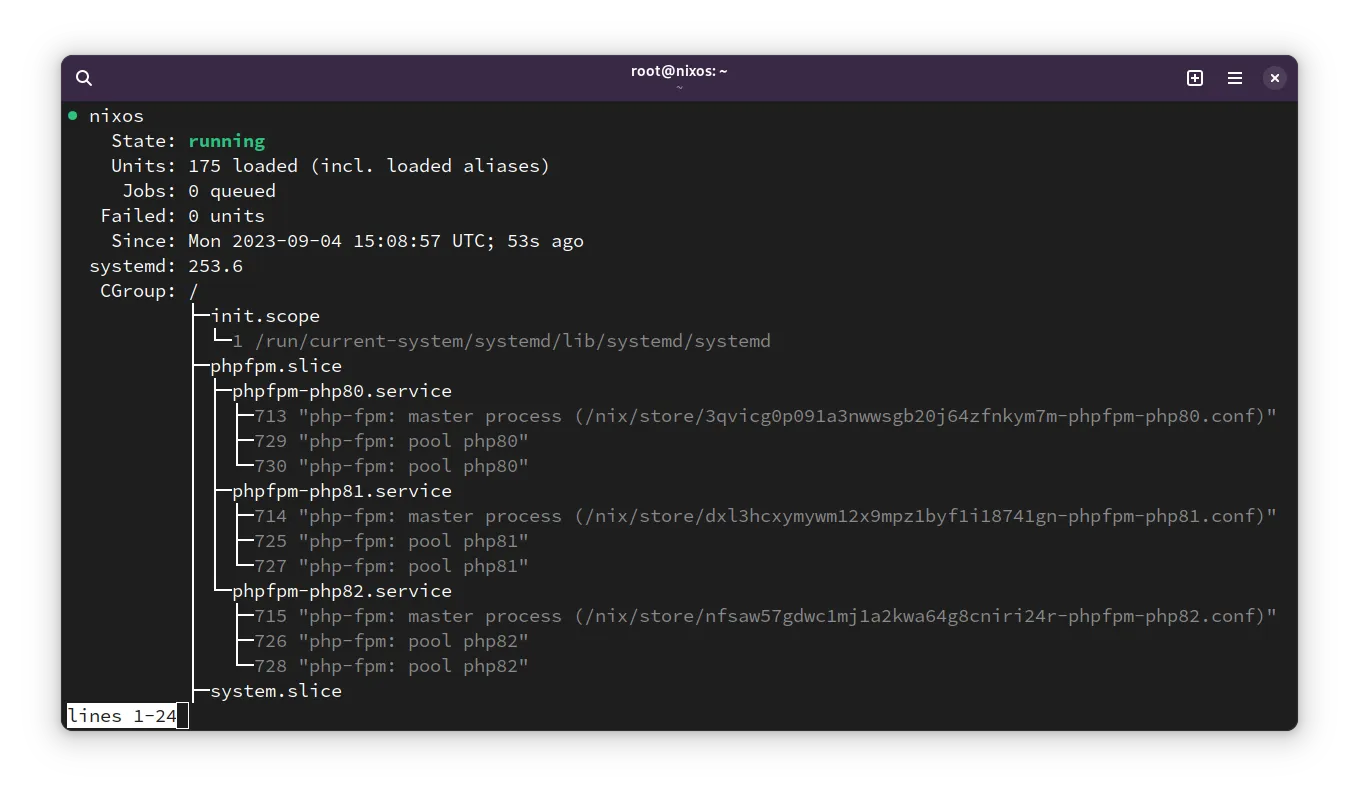The height and width of the screenshot is (798, 1359).
Task: Click the system.slice line
Action: point(276,690)
